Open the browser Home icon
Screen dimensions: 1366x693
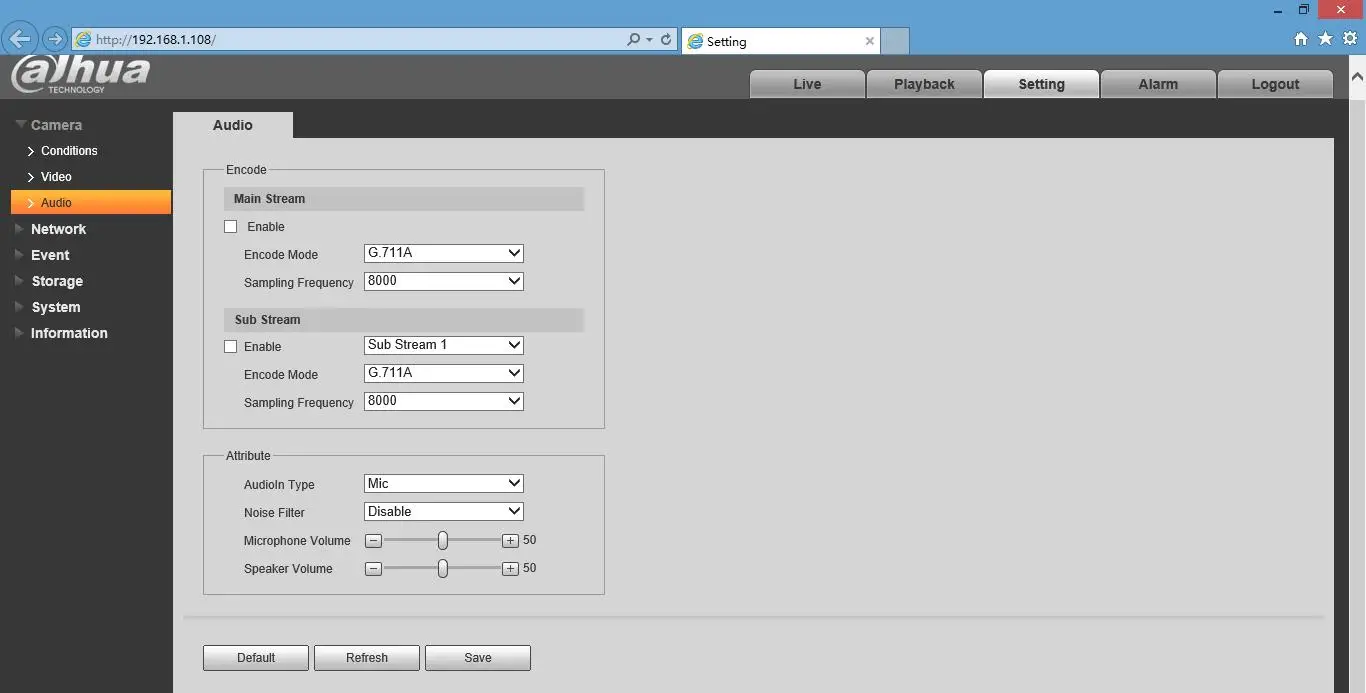[x=1301, y=39]
